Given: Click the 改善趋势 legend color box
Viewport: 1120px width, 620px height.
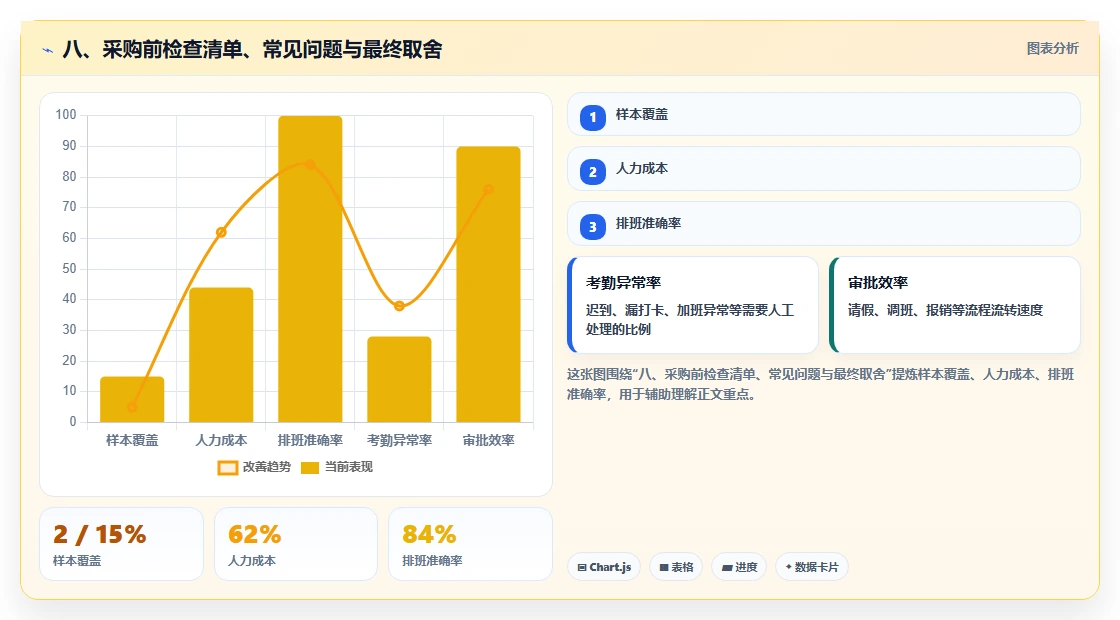Looking at the screenshot, I should (228, 468).
